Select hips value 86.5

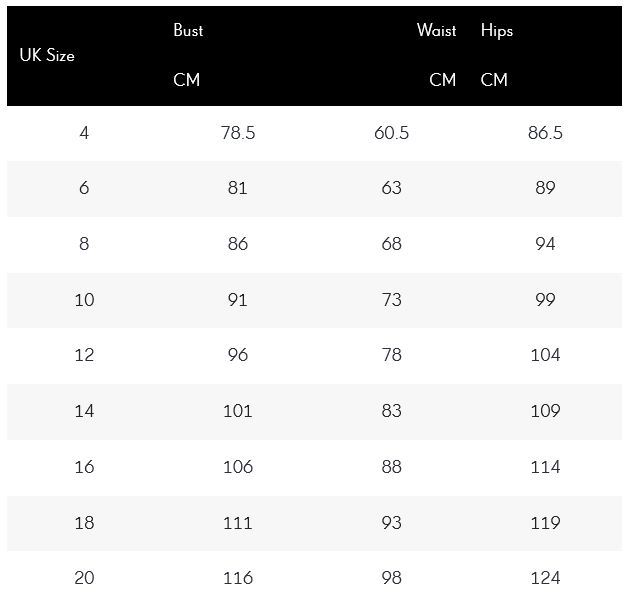click(x=545, y=133)
